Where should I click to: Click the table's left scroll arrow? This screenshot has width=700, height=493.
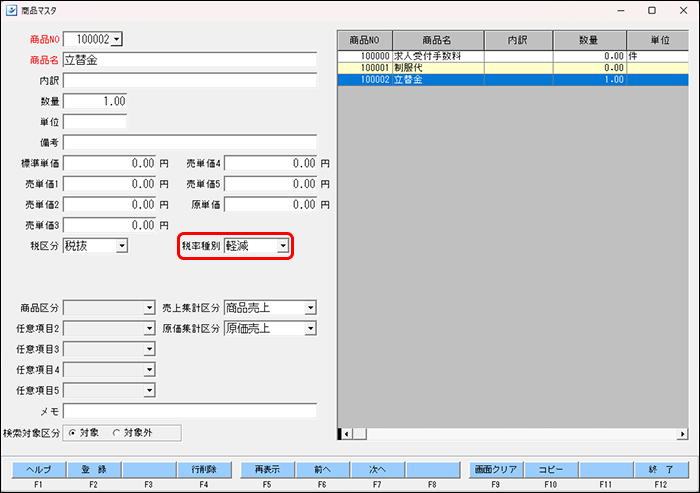click(347, 434)
